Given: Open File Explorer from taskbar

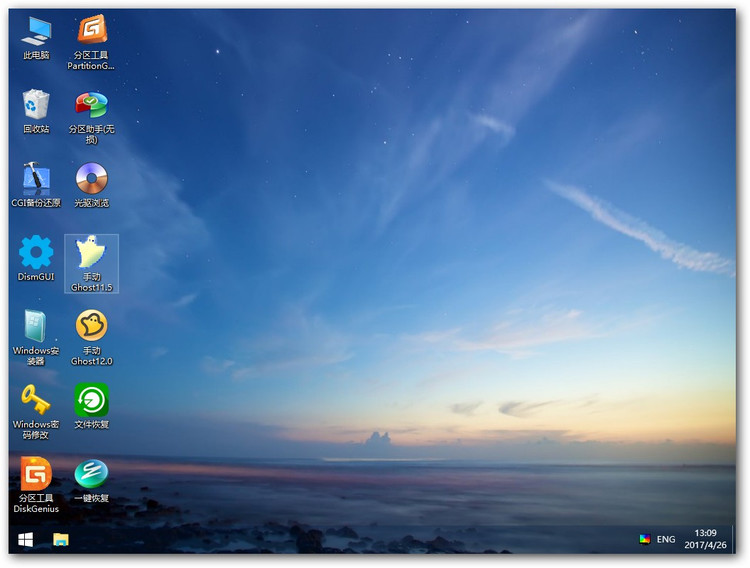Looking at the screenshot, I should coord(61,540).
